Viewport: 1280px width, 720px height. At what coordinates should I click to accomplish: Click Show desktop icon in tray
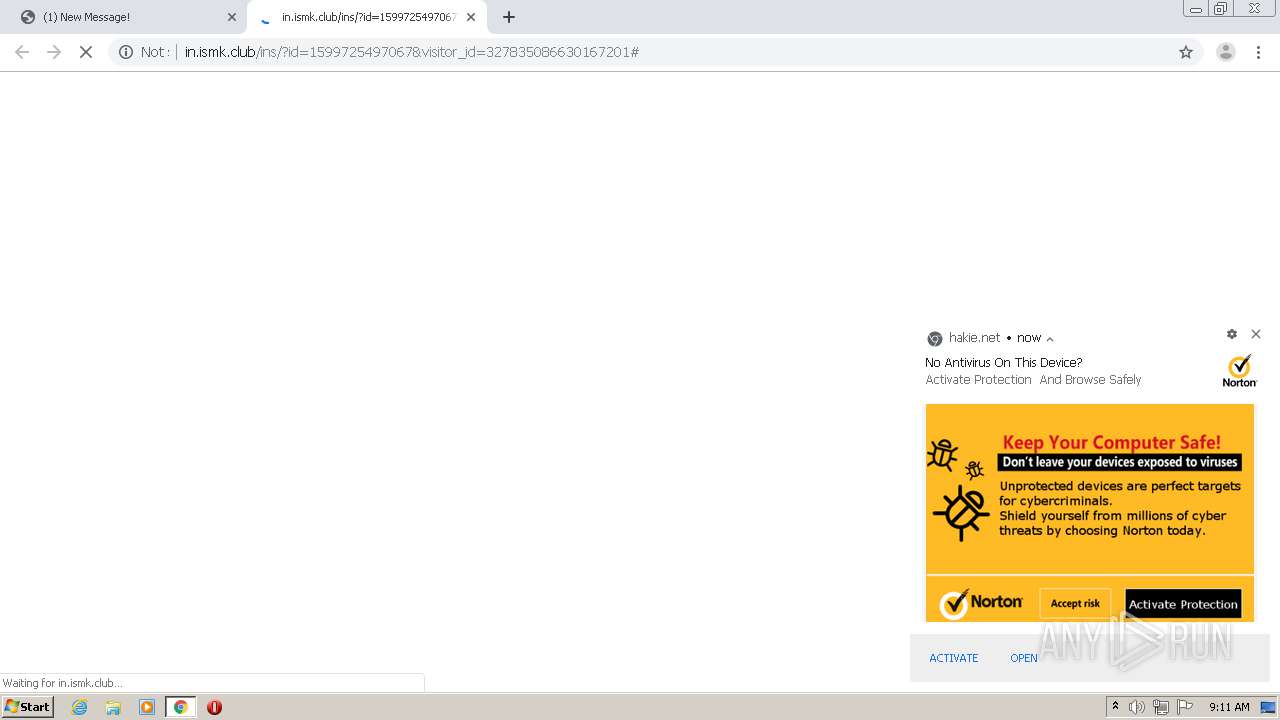[1268, 707]
